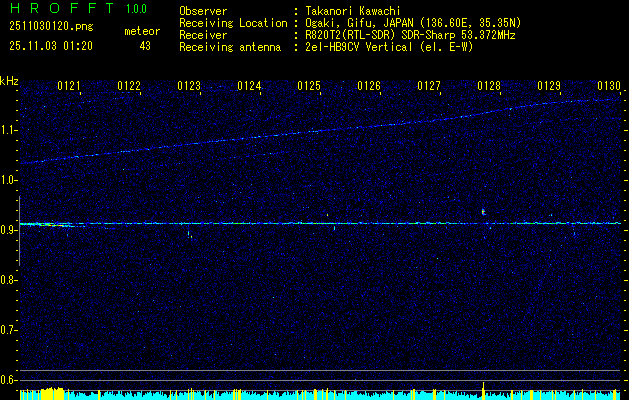The width and height of the screenshot is (629, 400).
Task: Click the kHz unit label
Action: (10, 81)
